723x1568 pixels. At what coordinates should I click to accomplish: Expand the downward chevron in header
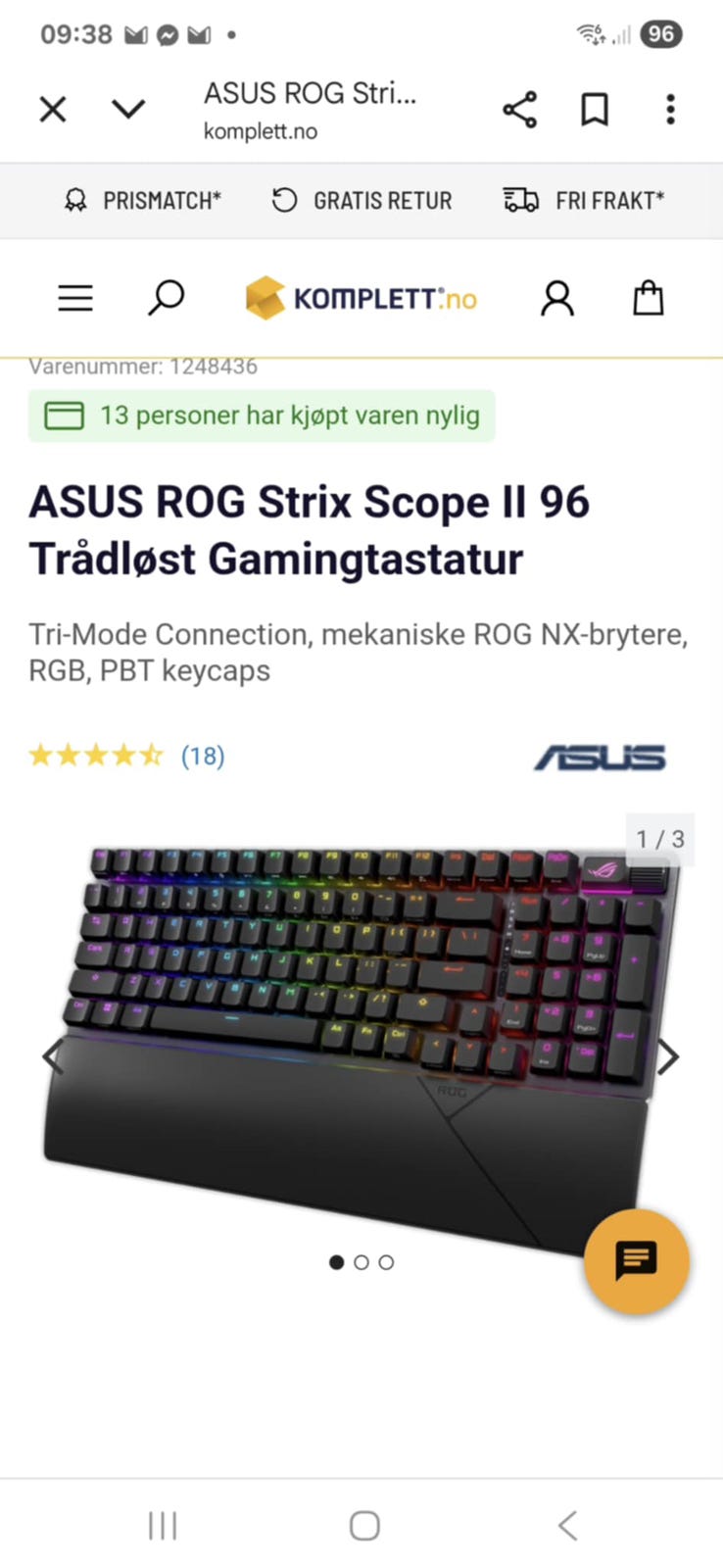(x=128, y=109)
